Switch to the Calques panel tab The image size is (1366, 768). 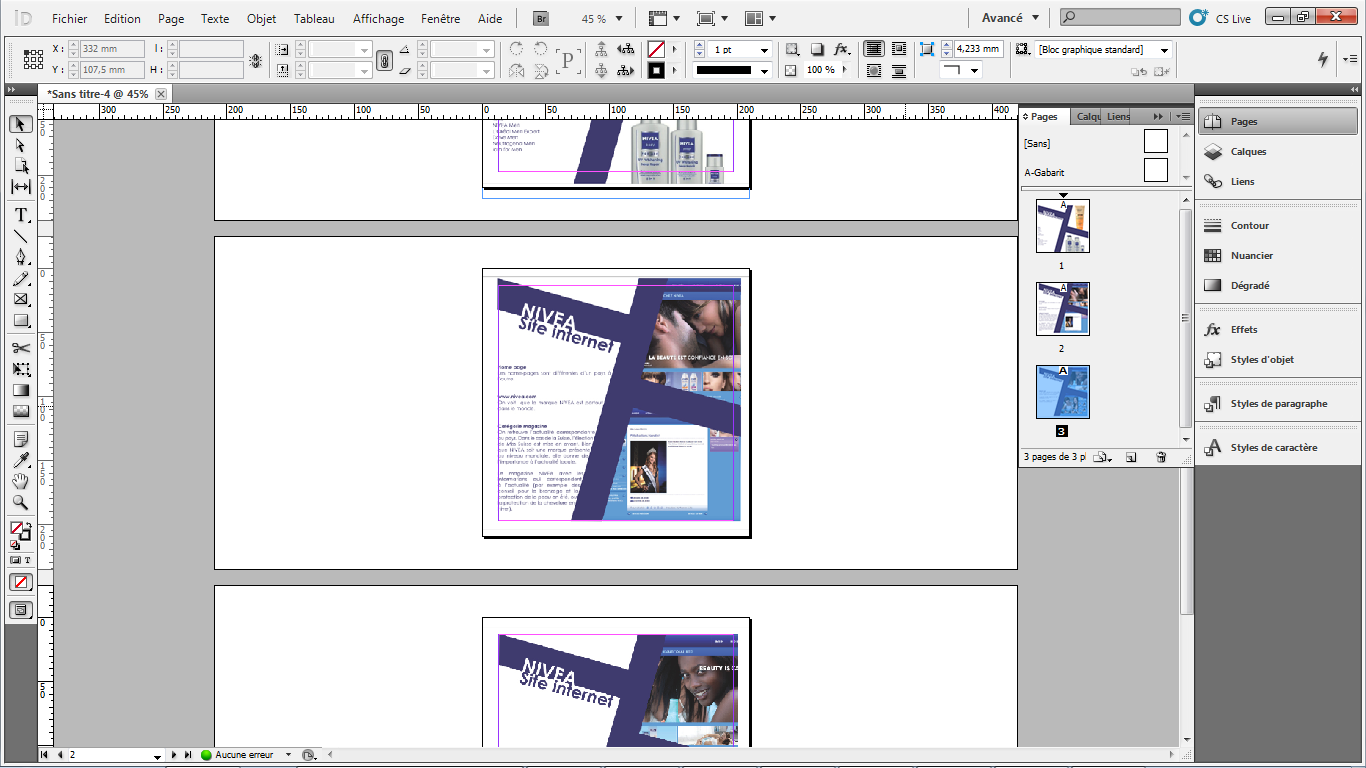tap(1088, 117)
